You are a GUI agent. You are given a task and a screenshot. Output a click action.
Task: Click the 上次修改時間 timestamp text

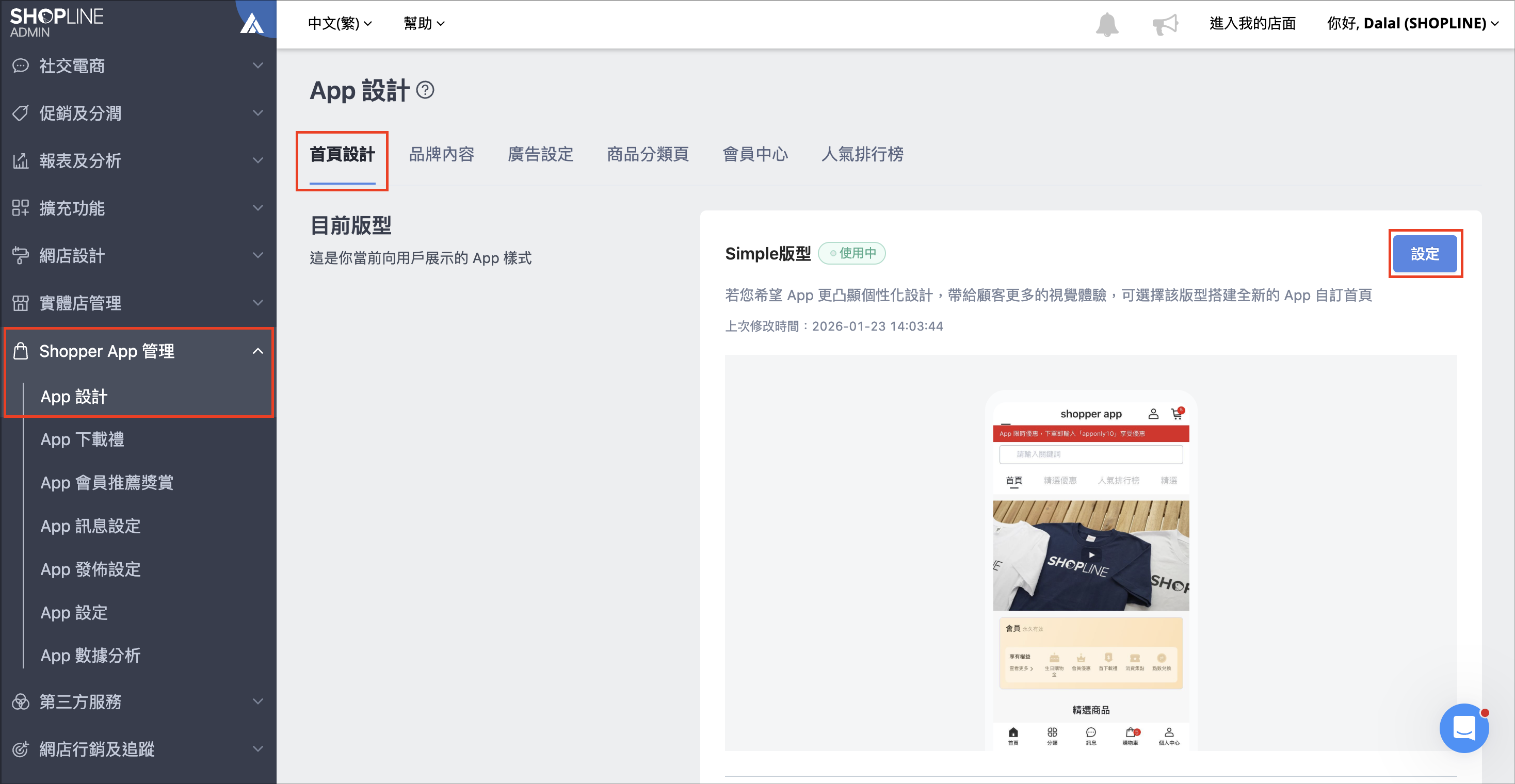point(834,326)
